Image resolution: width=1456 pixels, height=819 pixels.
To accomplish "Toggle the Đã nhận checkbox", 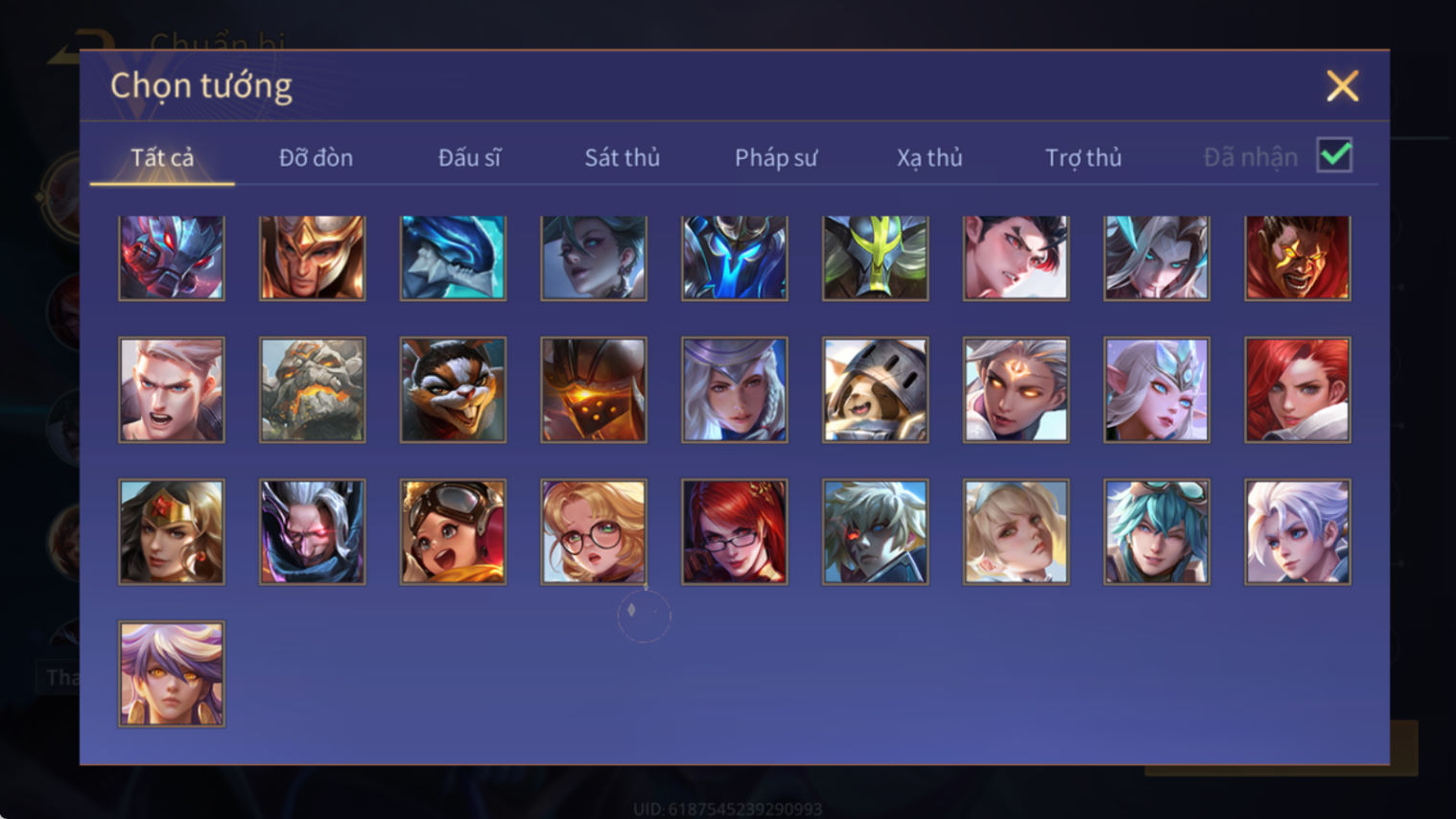I will pyautogui.click(x=1334, y=155).
